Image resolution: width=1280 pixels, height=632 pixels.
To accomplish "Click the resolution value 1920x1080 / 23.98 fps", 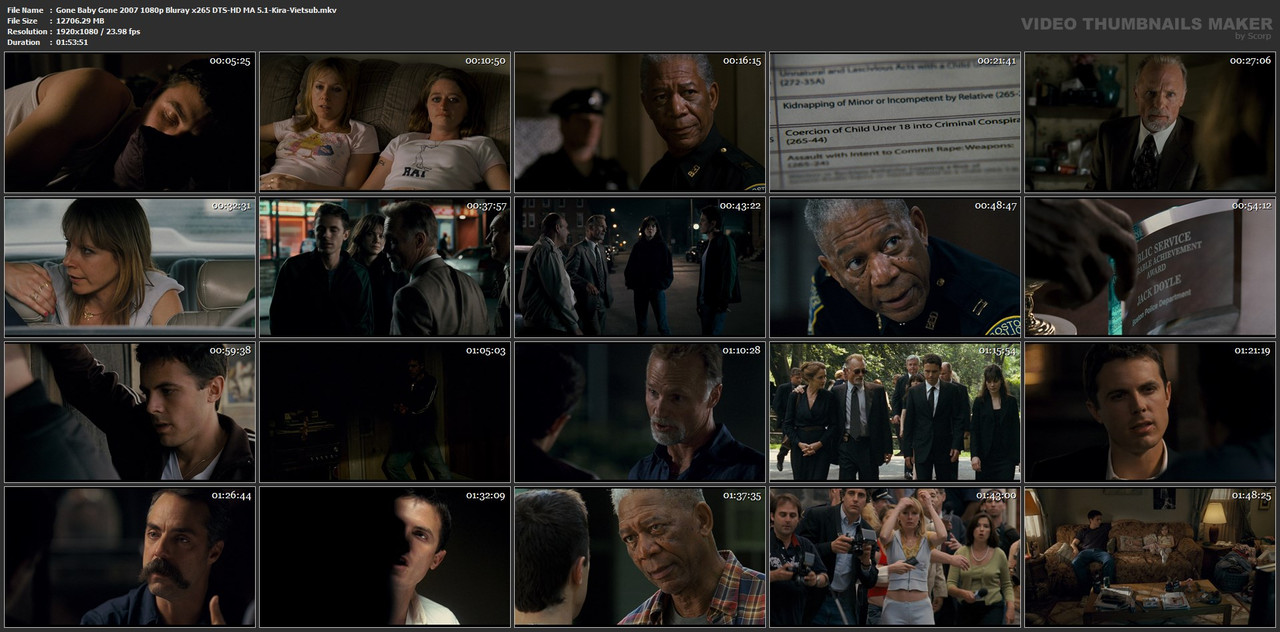I will 98,32.
